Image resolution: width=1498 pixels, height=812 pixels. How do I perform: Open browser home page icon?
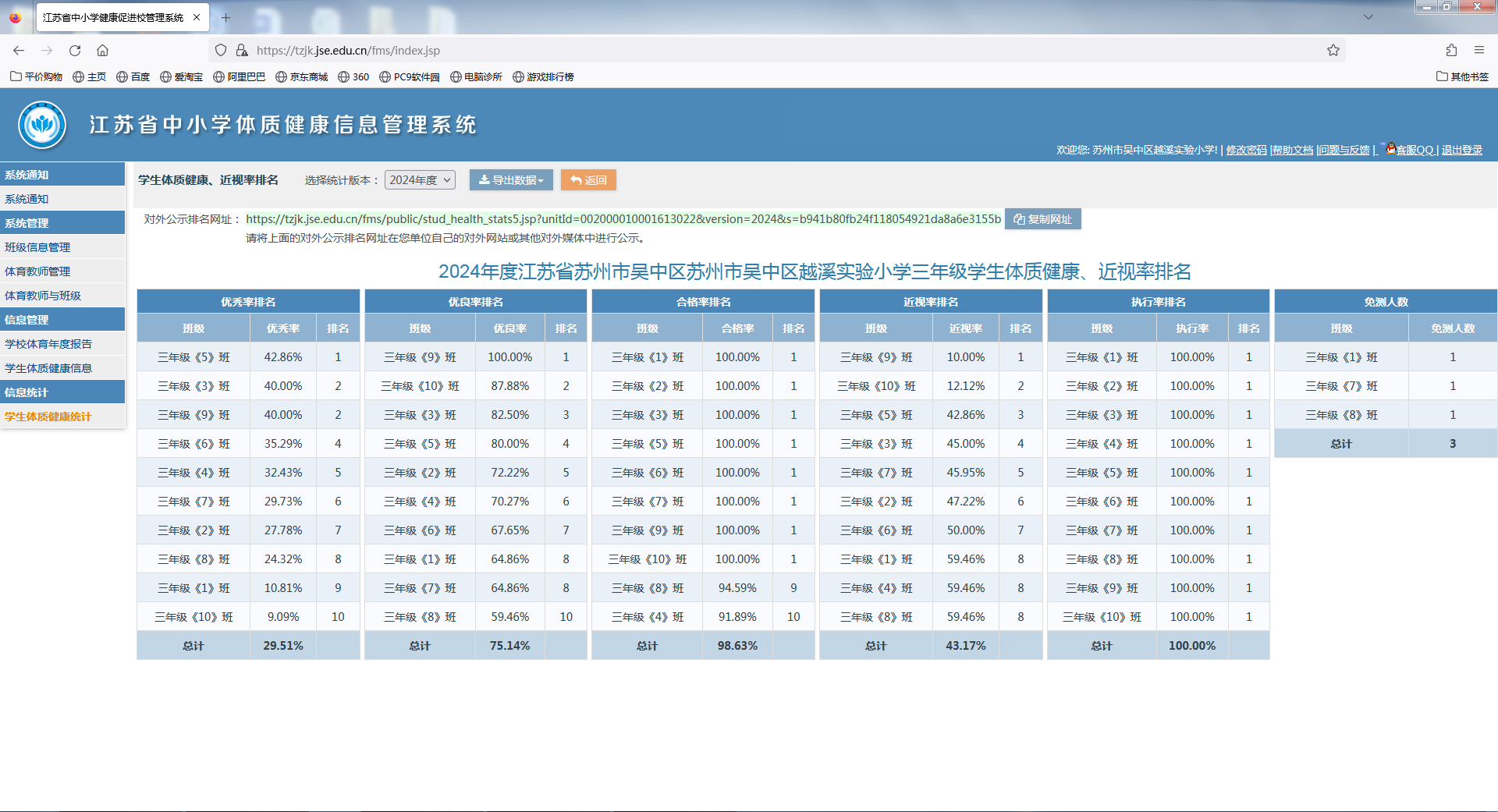click(x=102, y=50)
